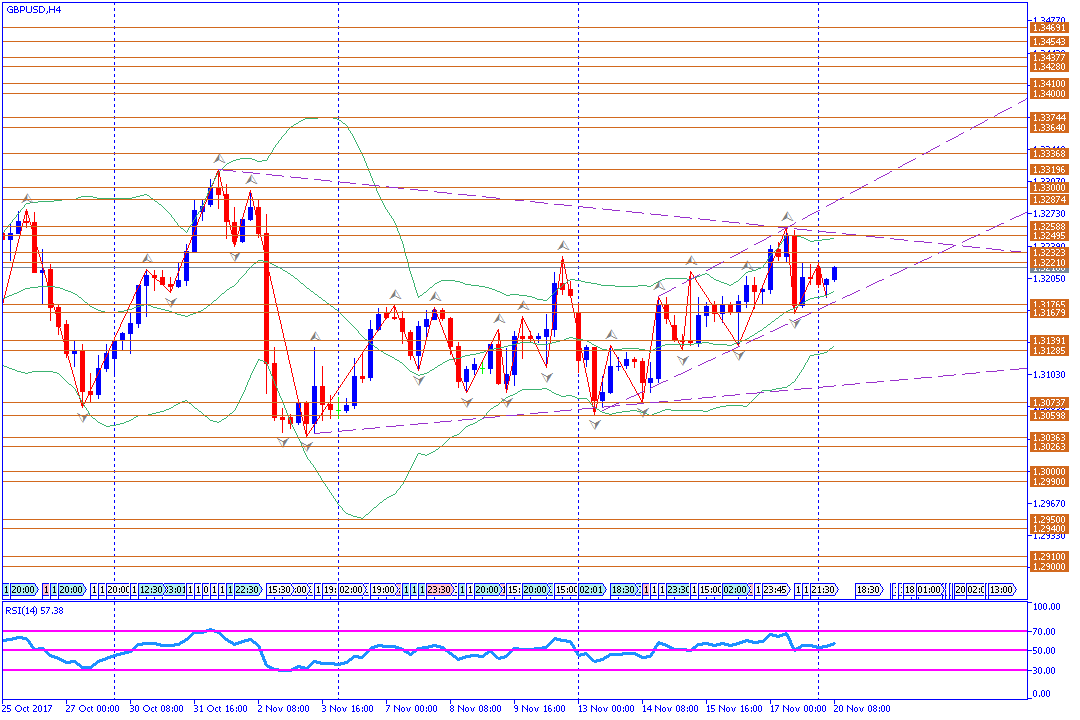The width and height of the screenshot is (1080, 720).
Task: Click the 1.29400 price level tag
Action: click(1049, 528)
